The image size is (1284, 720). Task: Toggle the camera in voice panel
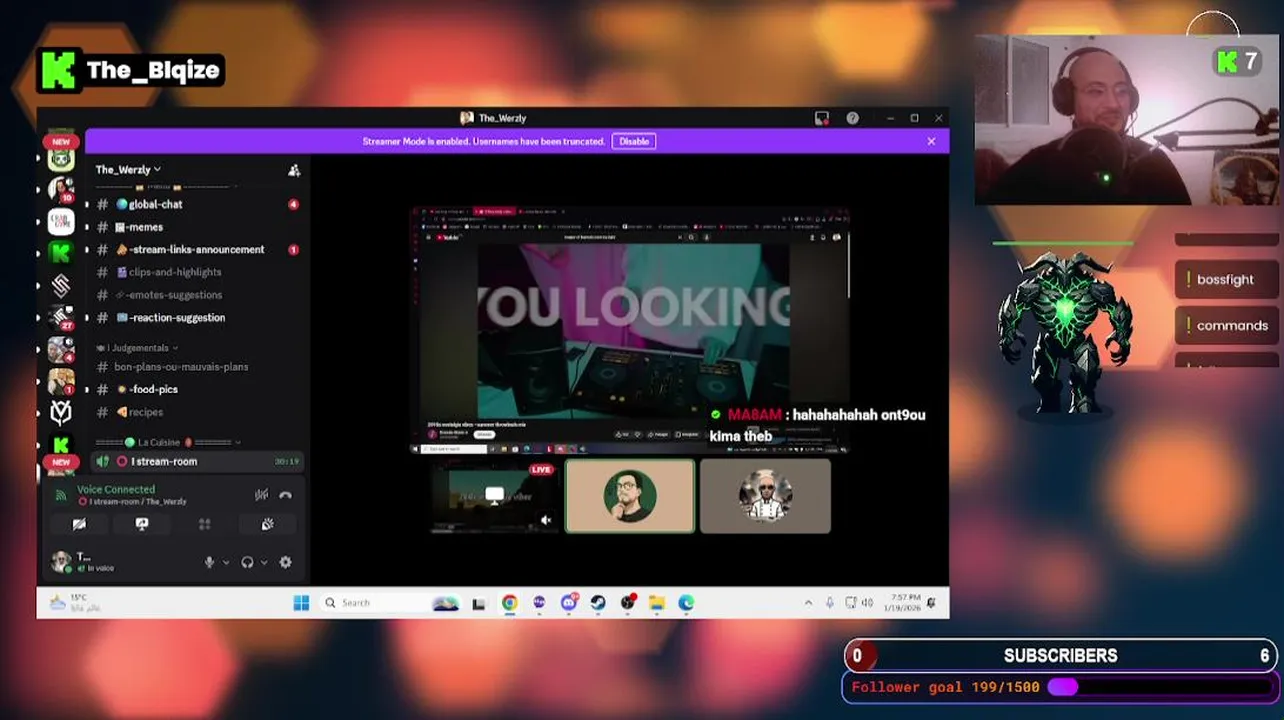(x=79, y=524)
